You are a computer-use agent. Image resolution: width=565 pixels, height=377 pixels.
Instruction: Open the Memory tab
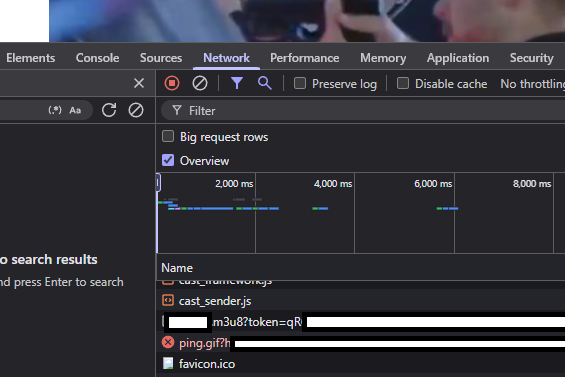tap(383, 58)
